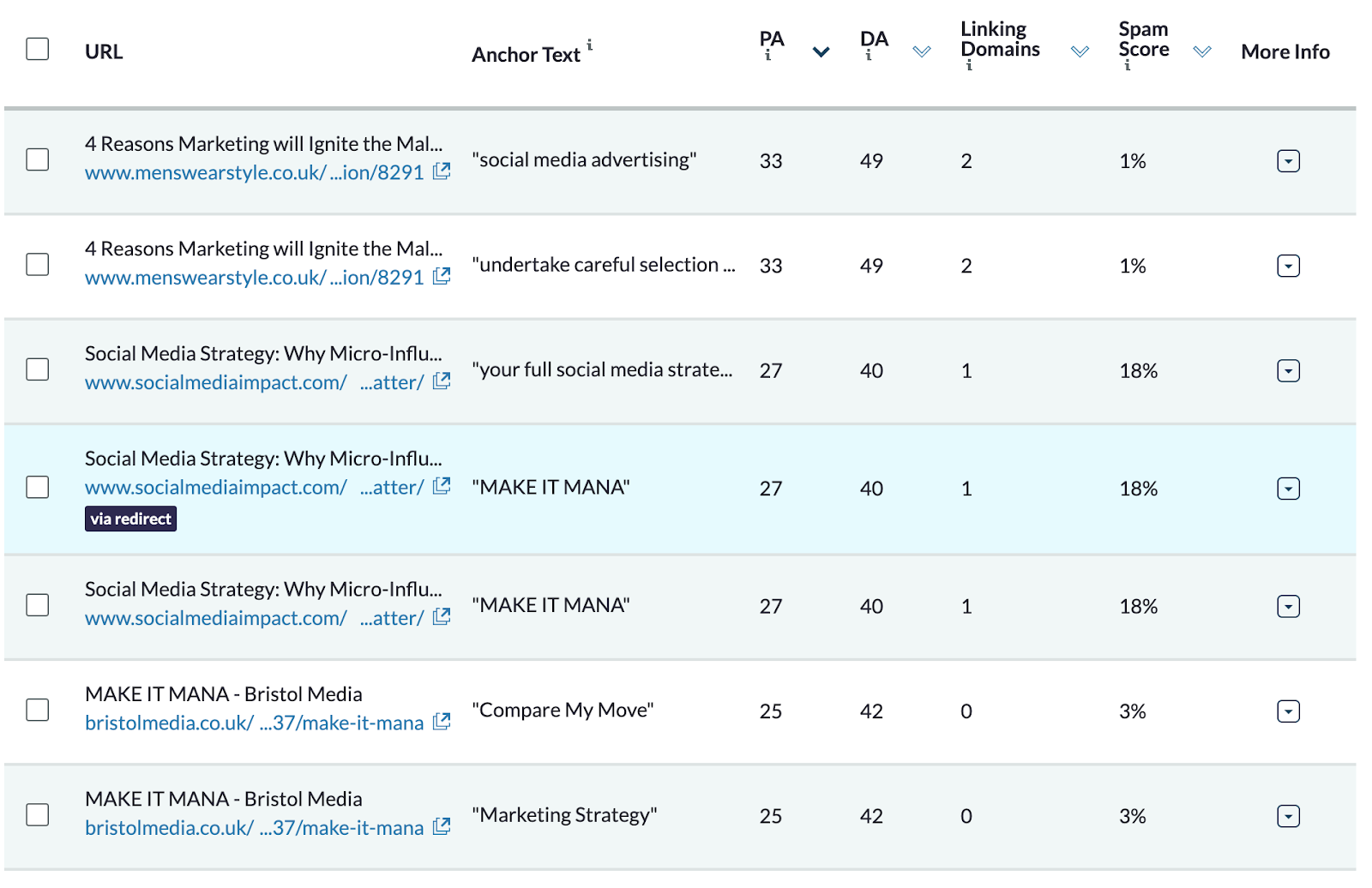Expand More Info for the via redirect row
The image size is (1372, 888).
[x=1288, y=489]
